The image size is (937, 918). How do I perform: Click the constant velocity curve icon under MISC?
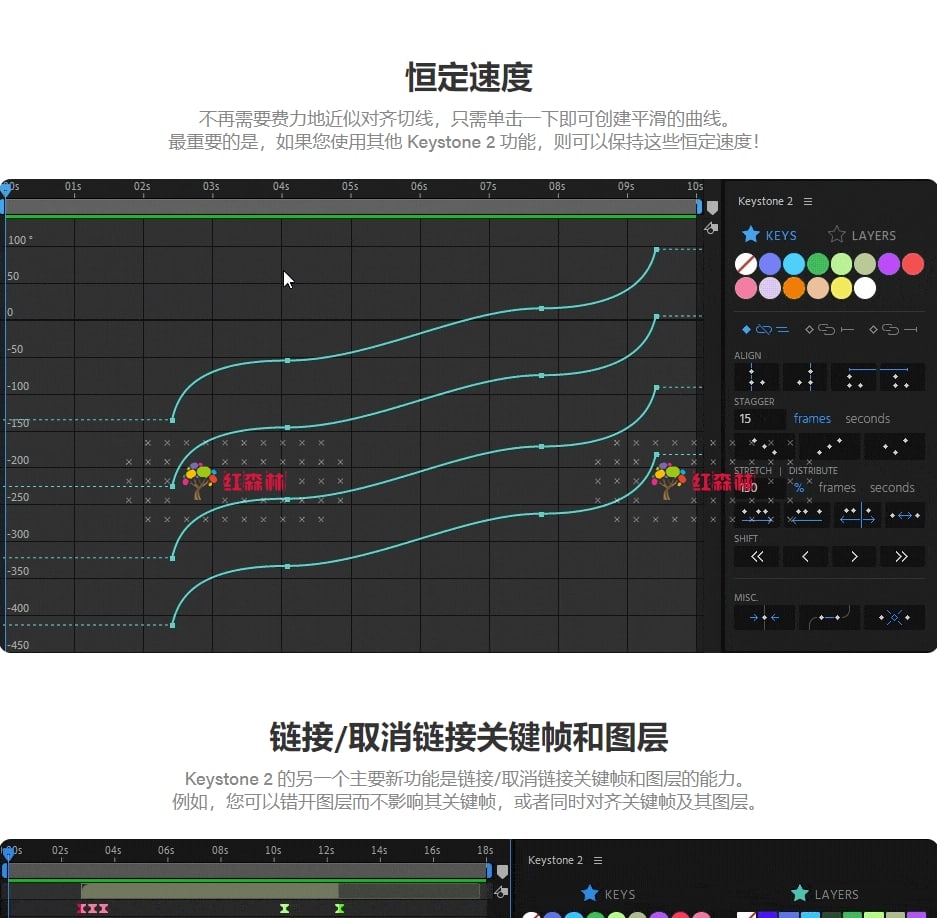click(829, 617)
